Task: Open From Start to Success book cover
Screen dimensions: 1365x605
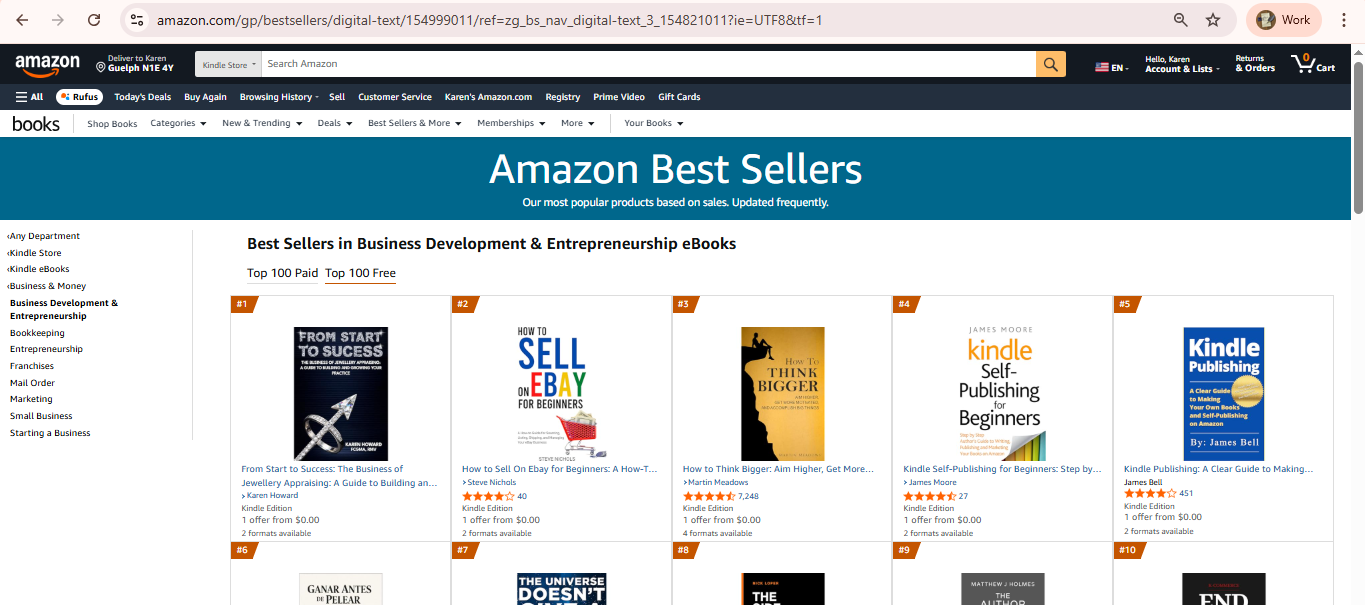Action: pyautogui.click(x=341, y=393)
